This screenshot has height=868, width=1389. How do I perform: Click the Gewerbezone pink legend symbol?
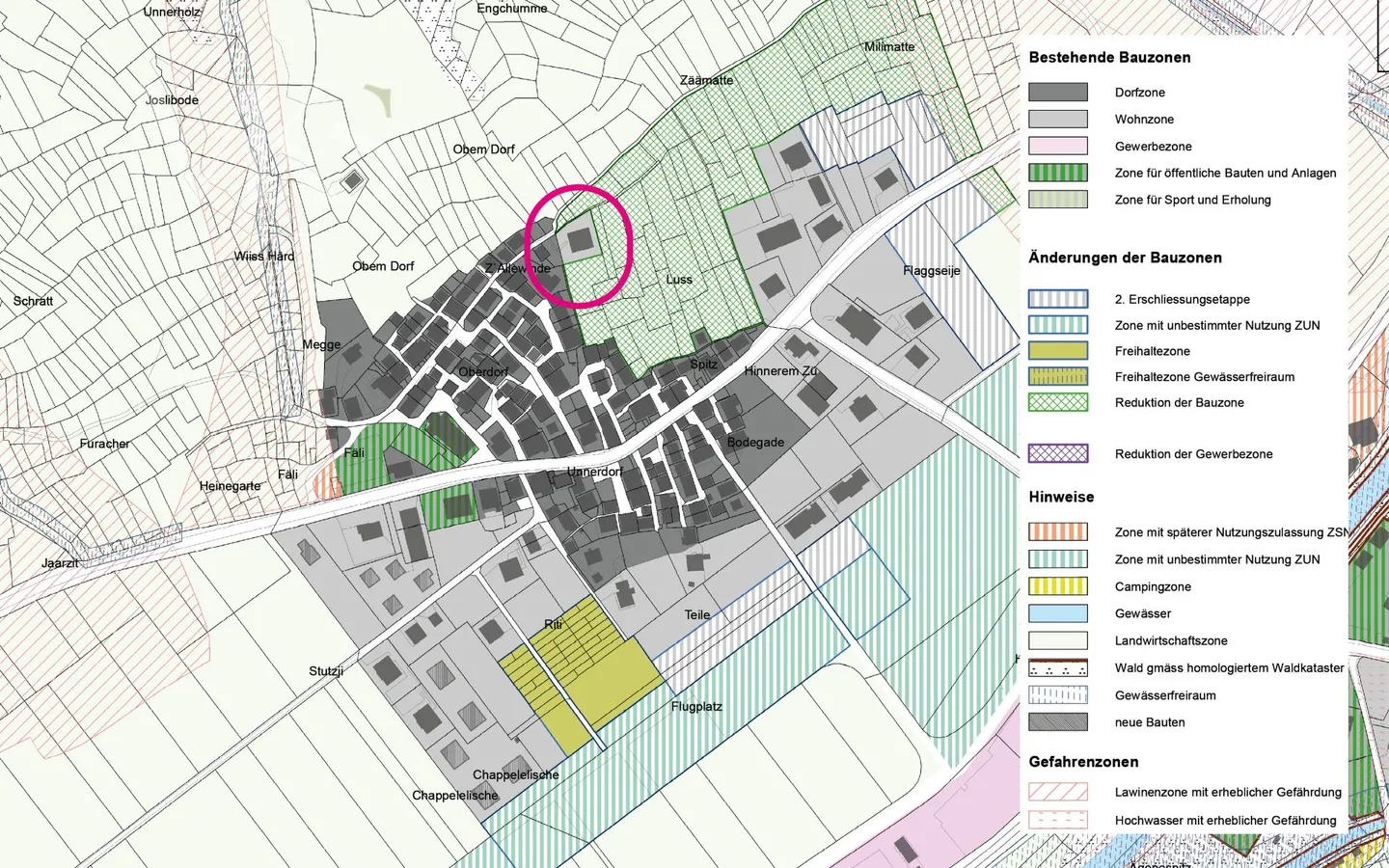pyautogui.click(x=1057, y=147)
